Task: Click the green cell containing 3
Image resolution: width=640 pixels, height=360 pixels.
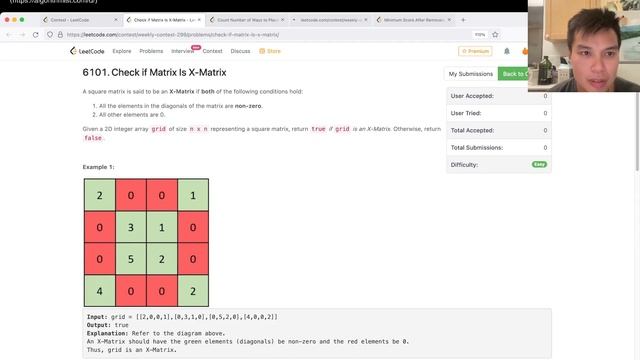Action: pos(131,227)
